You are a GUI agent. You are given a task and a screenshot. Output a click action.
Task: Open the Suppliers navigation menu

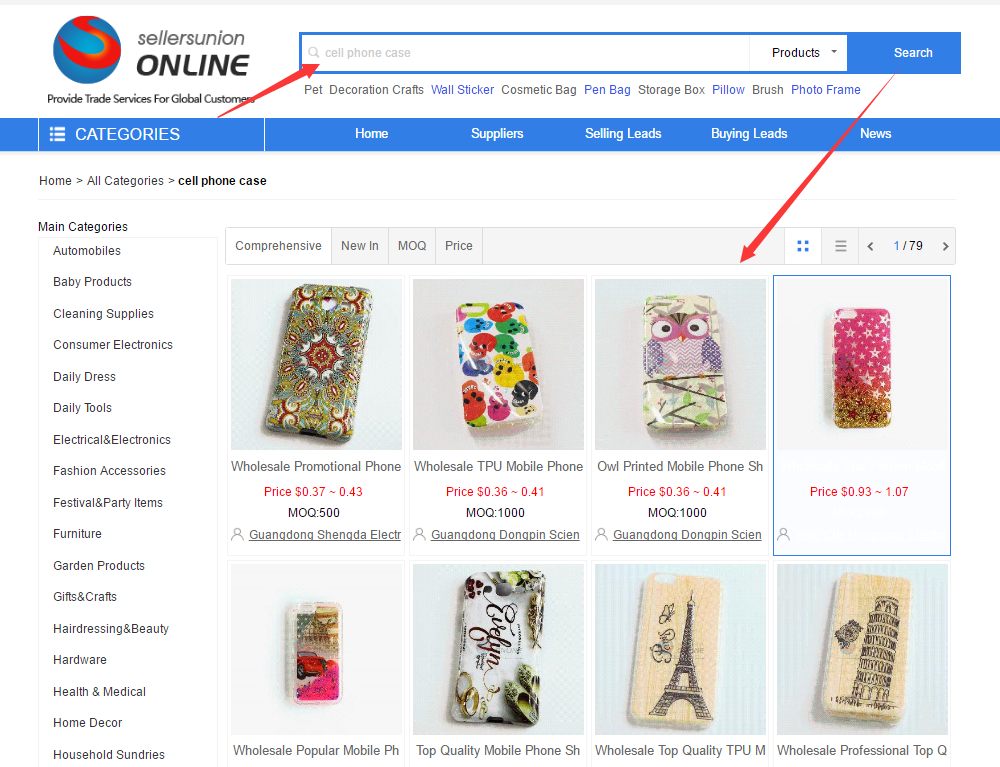pyautogui.click(x=497, y=133)
